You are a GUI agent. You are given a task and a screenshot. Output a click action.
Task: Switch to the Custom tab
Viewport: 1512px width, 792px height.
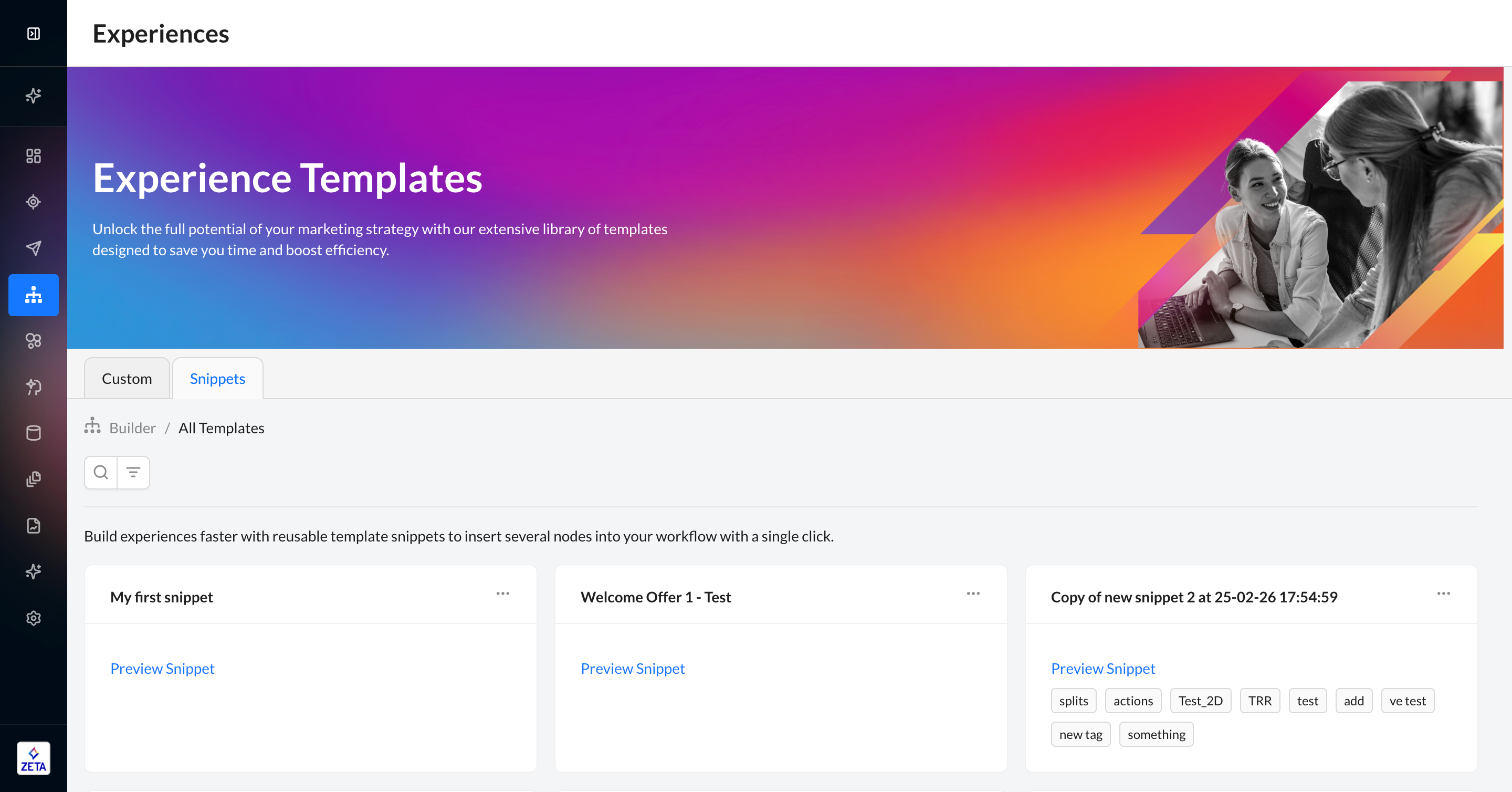coord(127,379)
